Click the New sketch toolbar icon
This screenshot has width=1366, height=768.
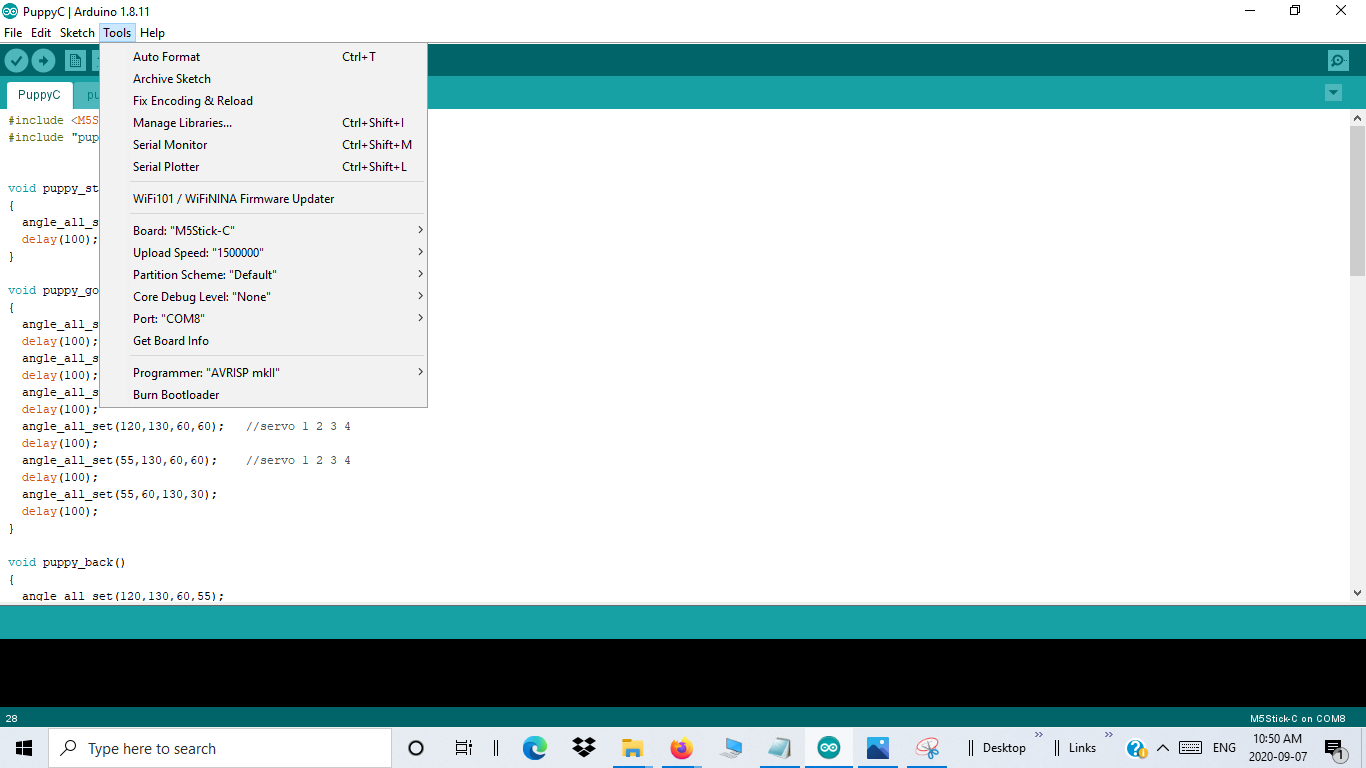(x=75, y=61)
